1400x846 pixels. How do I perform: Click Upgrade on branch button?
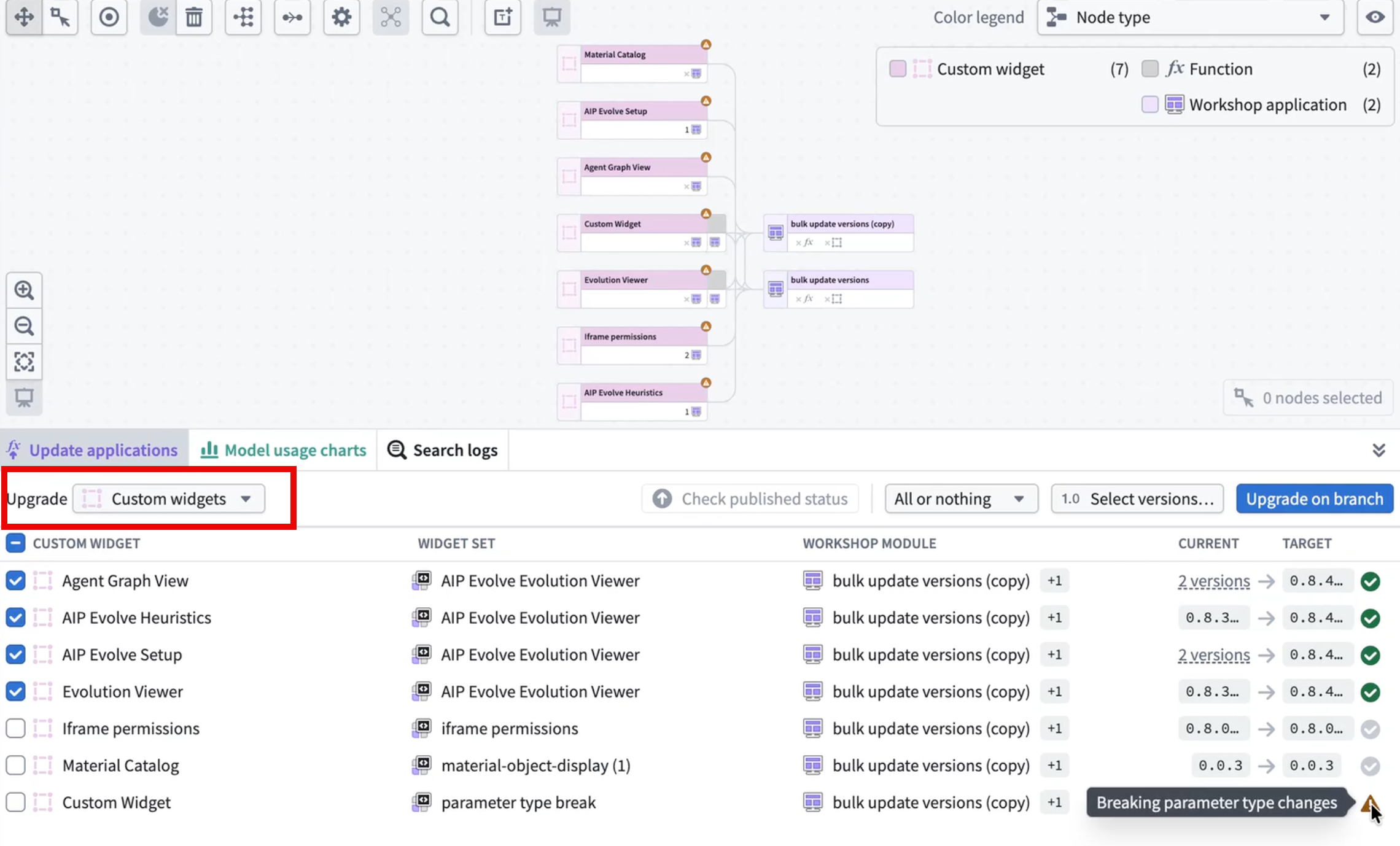(x=1315, y=499)
